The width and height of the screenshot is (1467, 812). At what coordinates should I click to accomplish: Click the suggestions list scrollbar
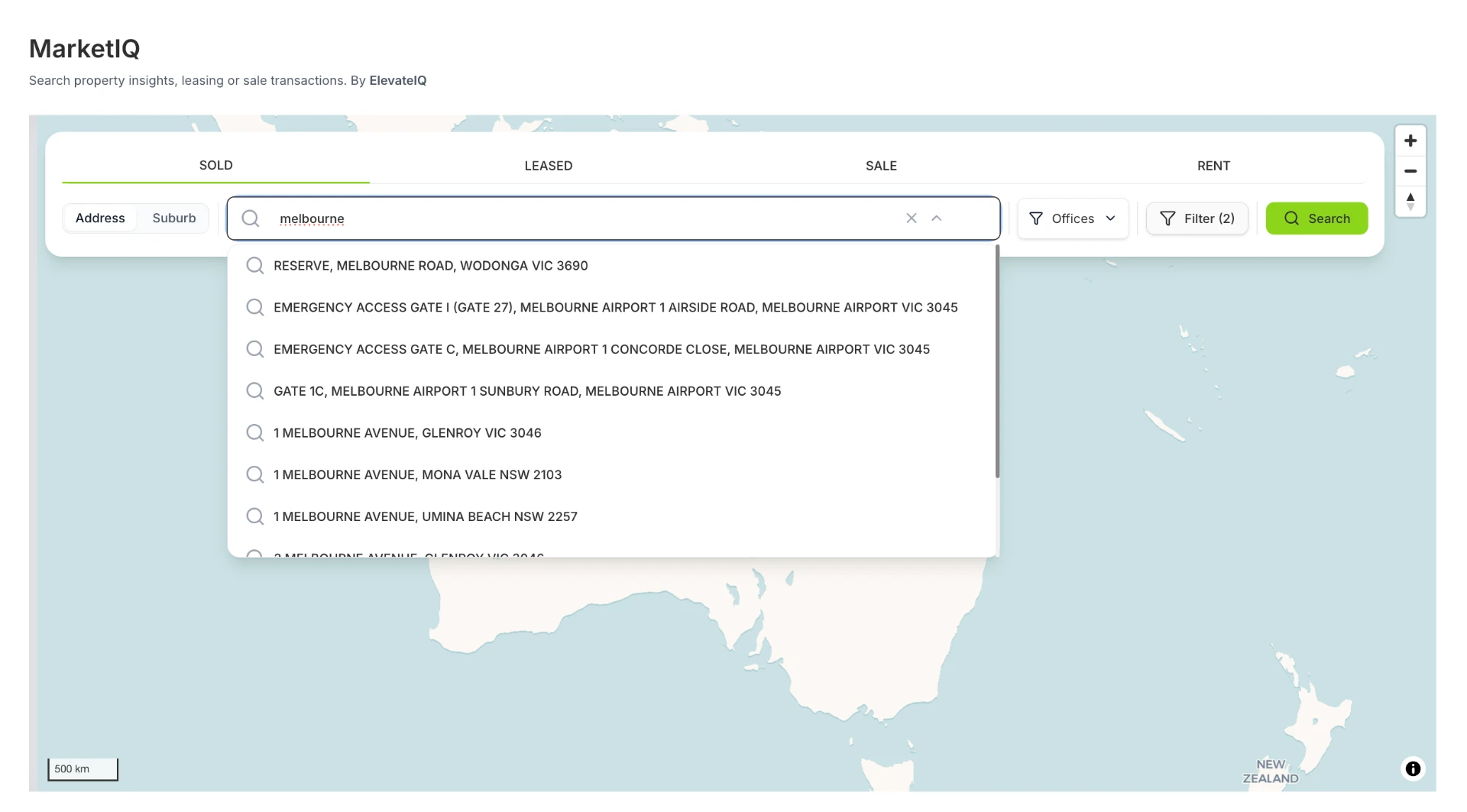(x=997, y=361)
